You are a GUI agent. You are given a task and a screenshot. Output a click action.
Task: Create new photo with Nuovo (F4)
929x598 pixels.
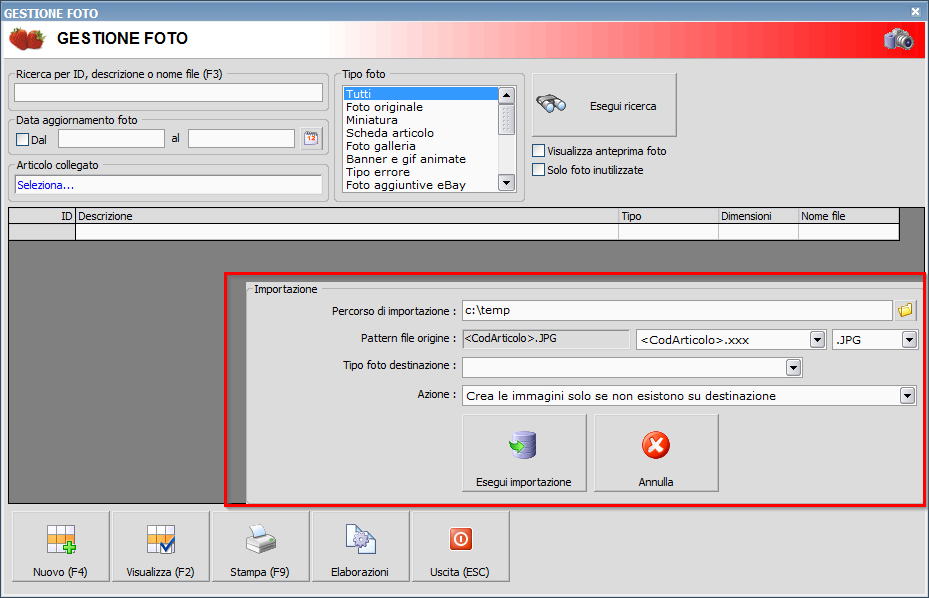click(60, 546)
